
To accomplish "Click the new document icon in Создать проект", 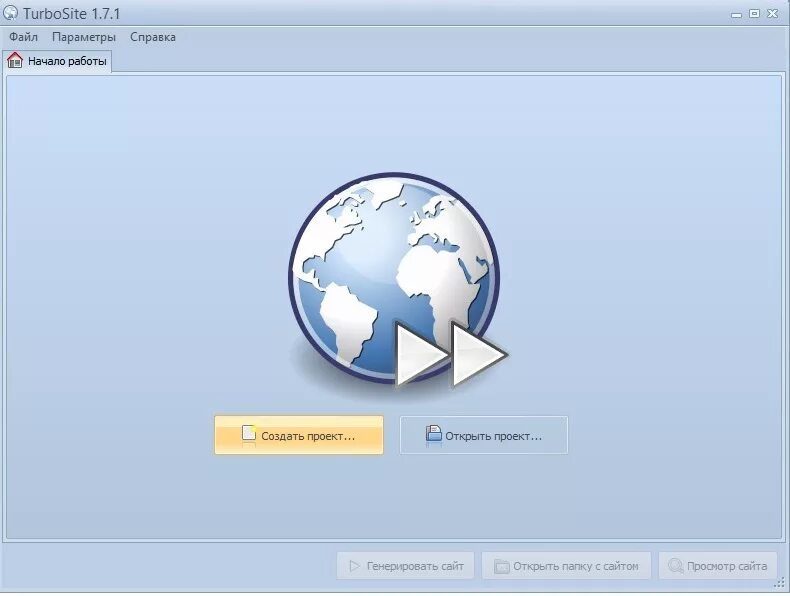I will [248, 433].
